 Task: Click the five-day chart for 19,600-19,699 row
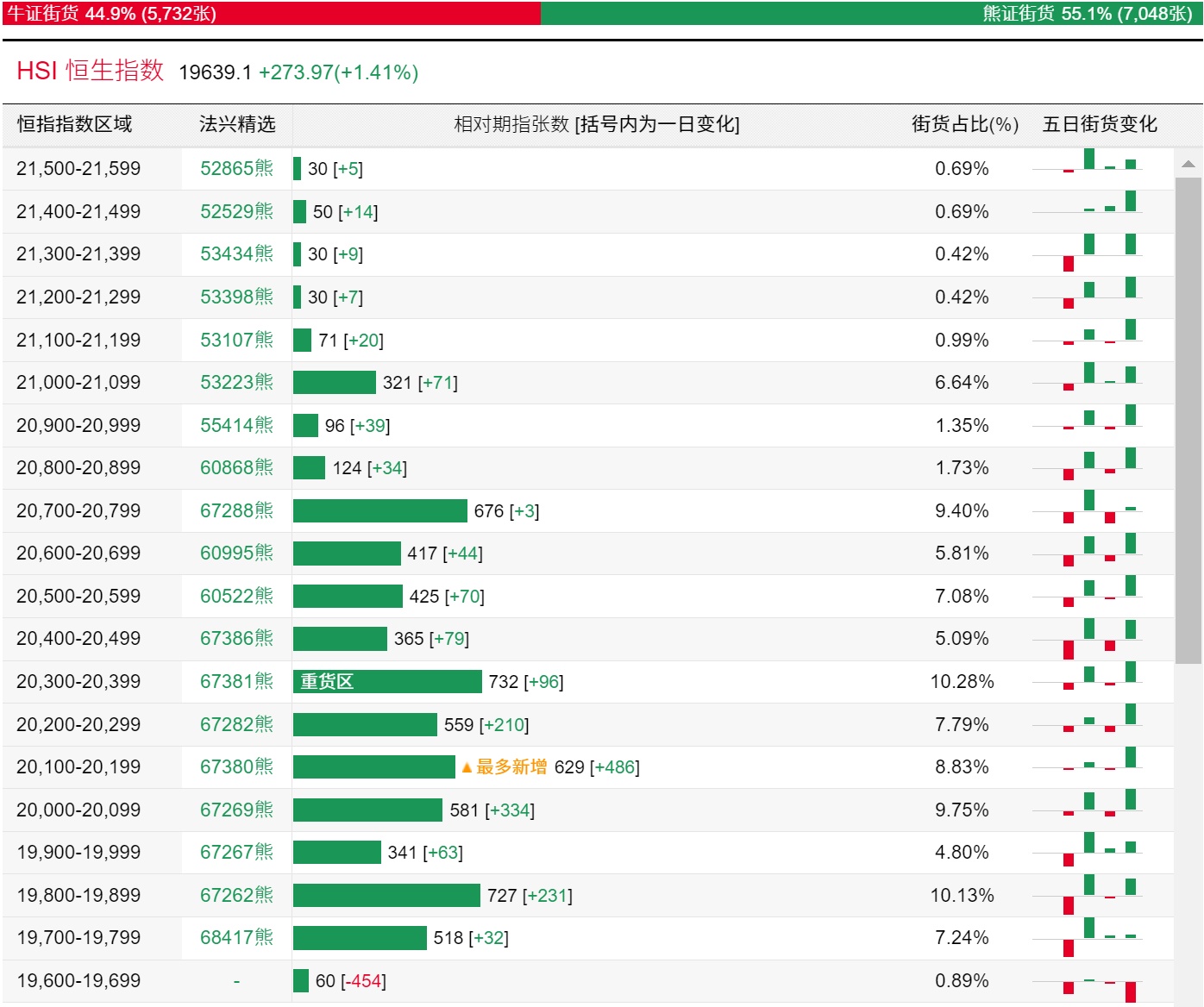pyautogui.click(x=1088, y=985)
